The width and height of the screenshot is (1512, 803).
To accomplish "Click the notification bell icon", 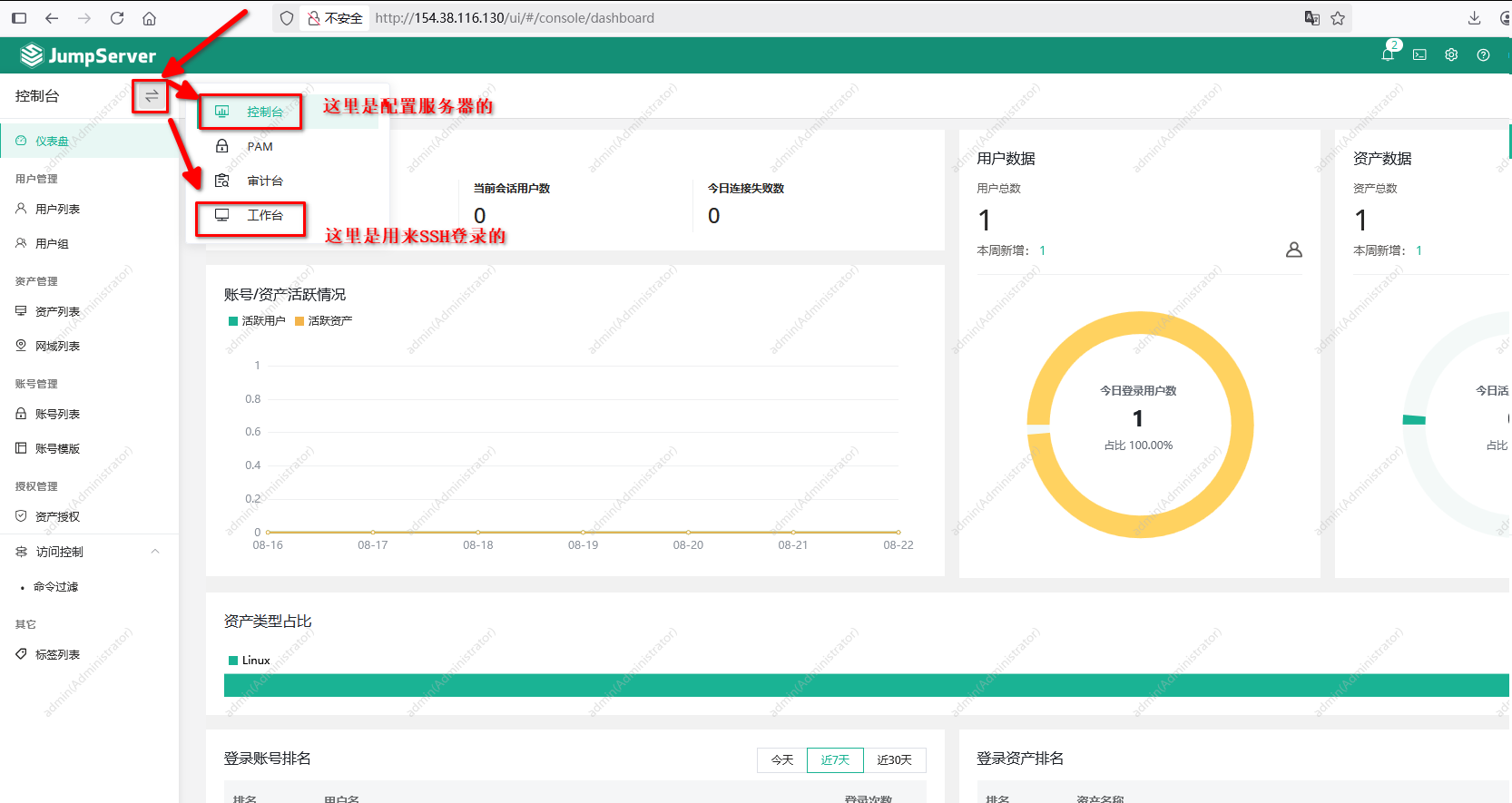I will coord(1387,55).
